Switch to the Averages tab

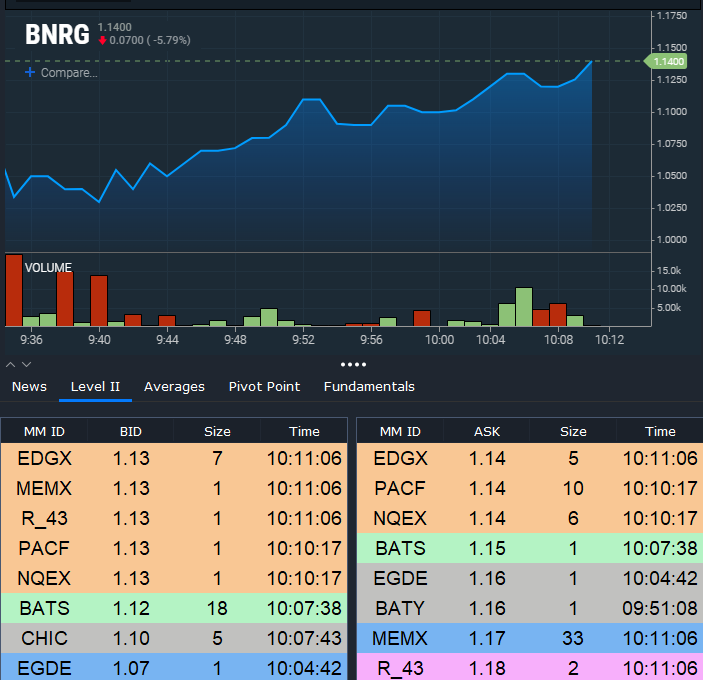click(x=174, y=387)
